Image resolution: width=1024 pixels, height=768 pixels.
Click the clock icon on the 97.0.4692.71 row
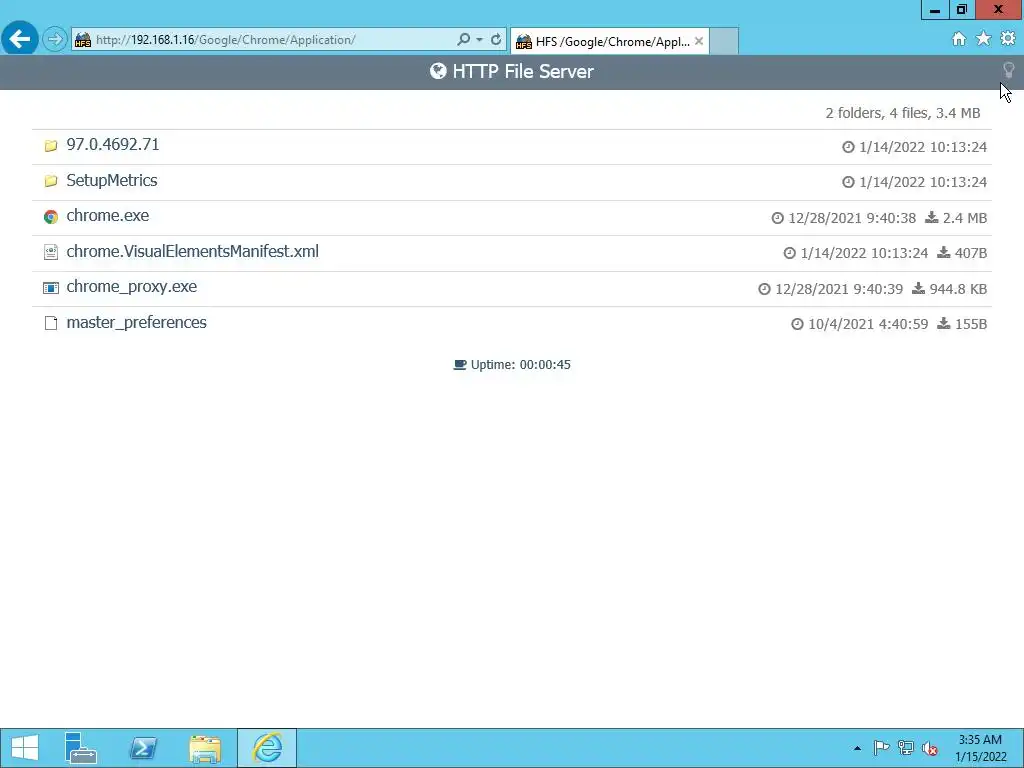848,147
